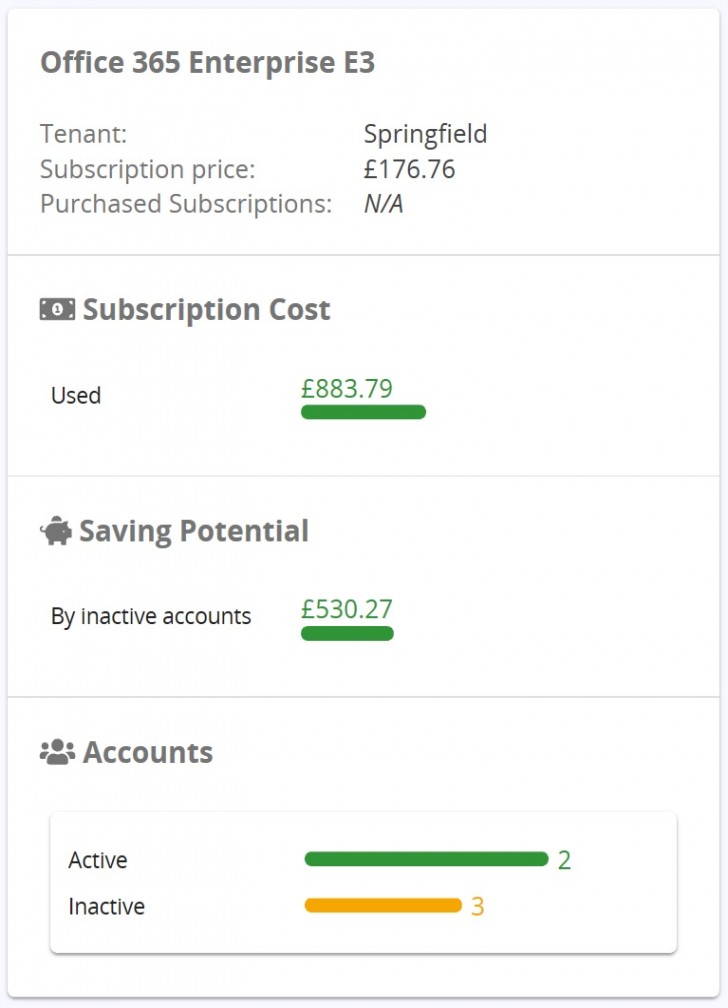728x1008 pixels.
Task: Click the piggy bank Saving Potential icon
Action: point(56,531)
